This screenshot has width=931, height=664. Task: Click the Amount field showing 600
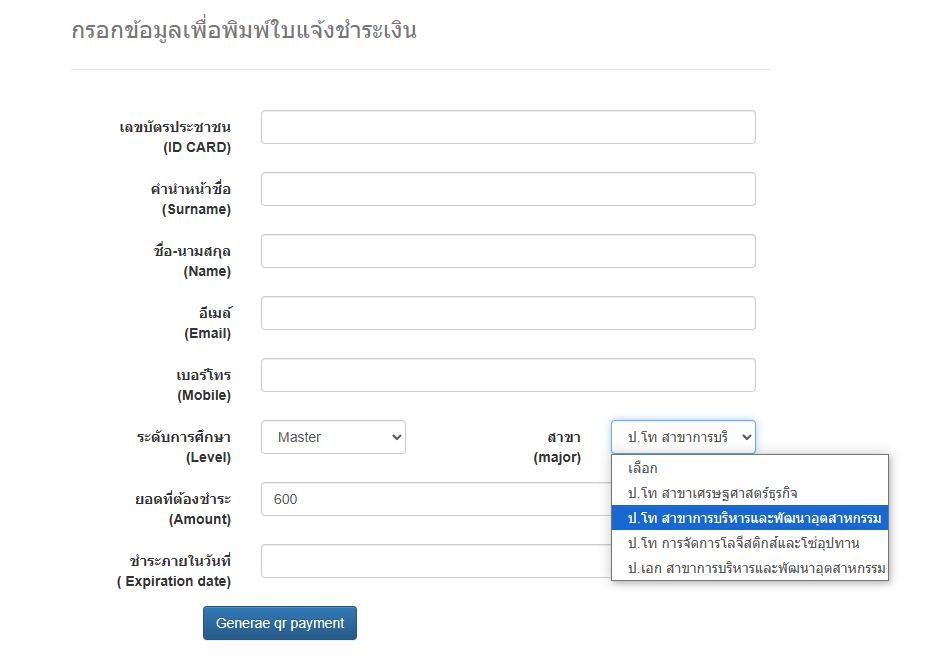click(x=436, y=499)
